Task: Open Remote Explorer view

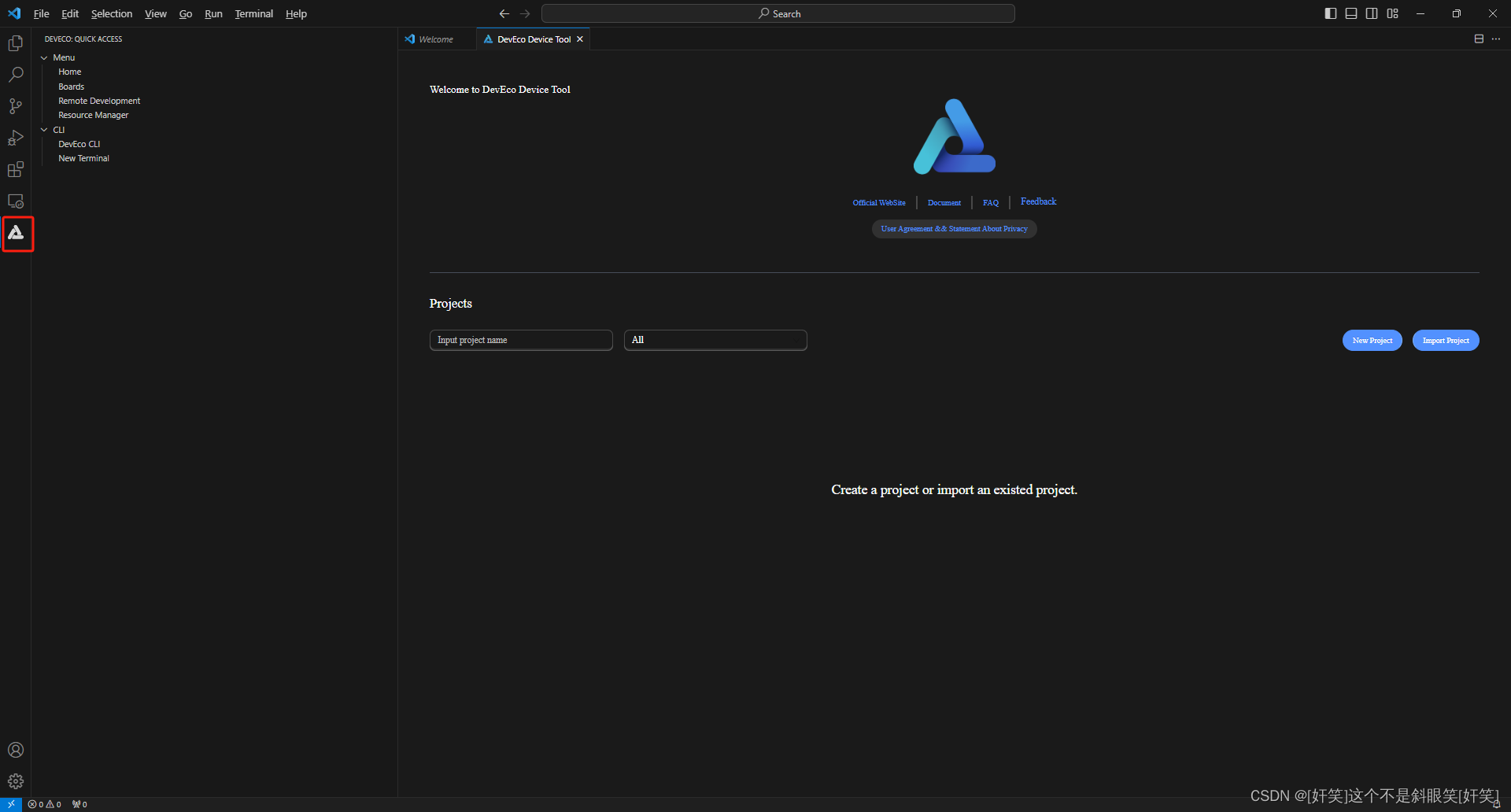Action: [x=16, y=201]
